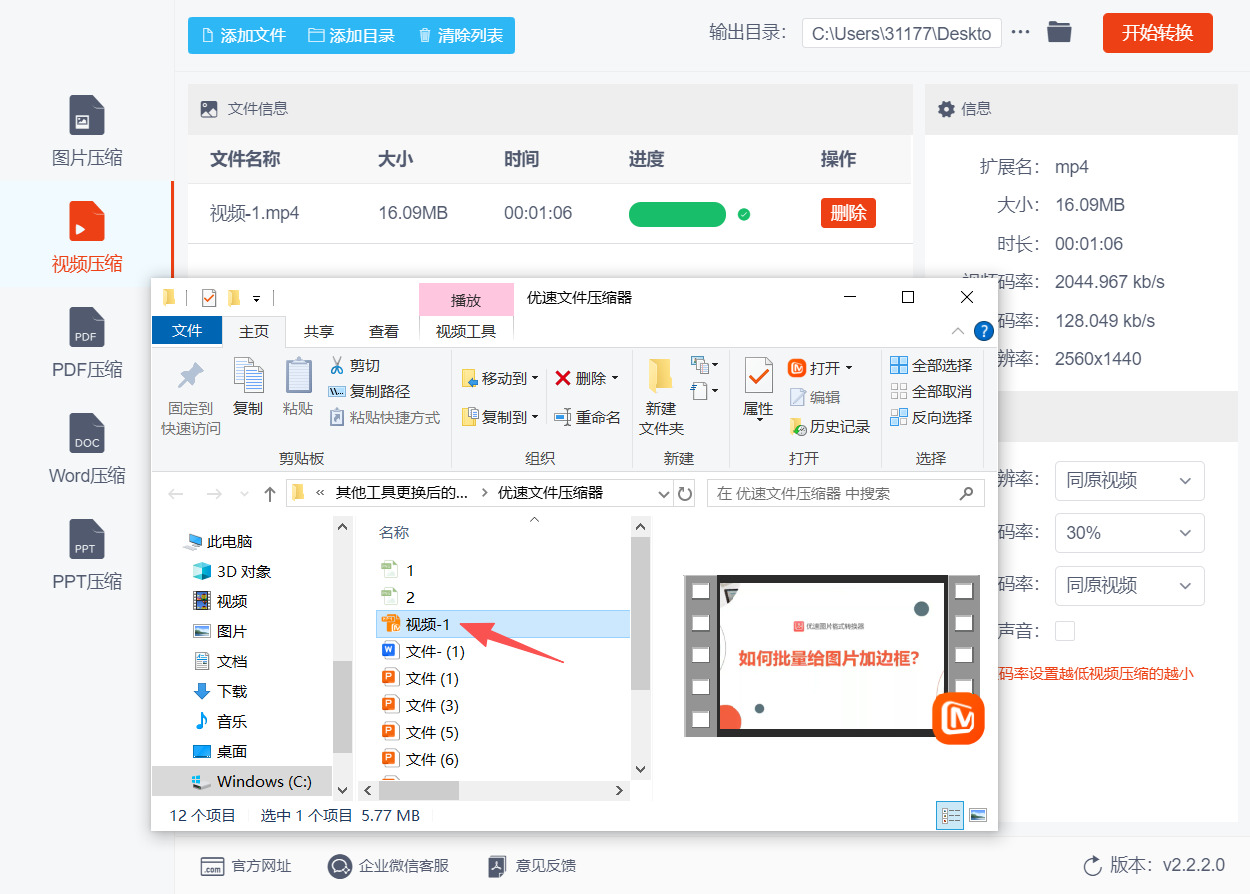Click 反向选择 invert selection

click(931, 417)
